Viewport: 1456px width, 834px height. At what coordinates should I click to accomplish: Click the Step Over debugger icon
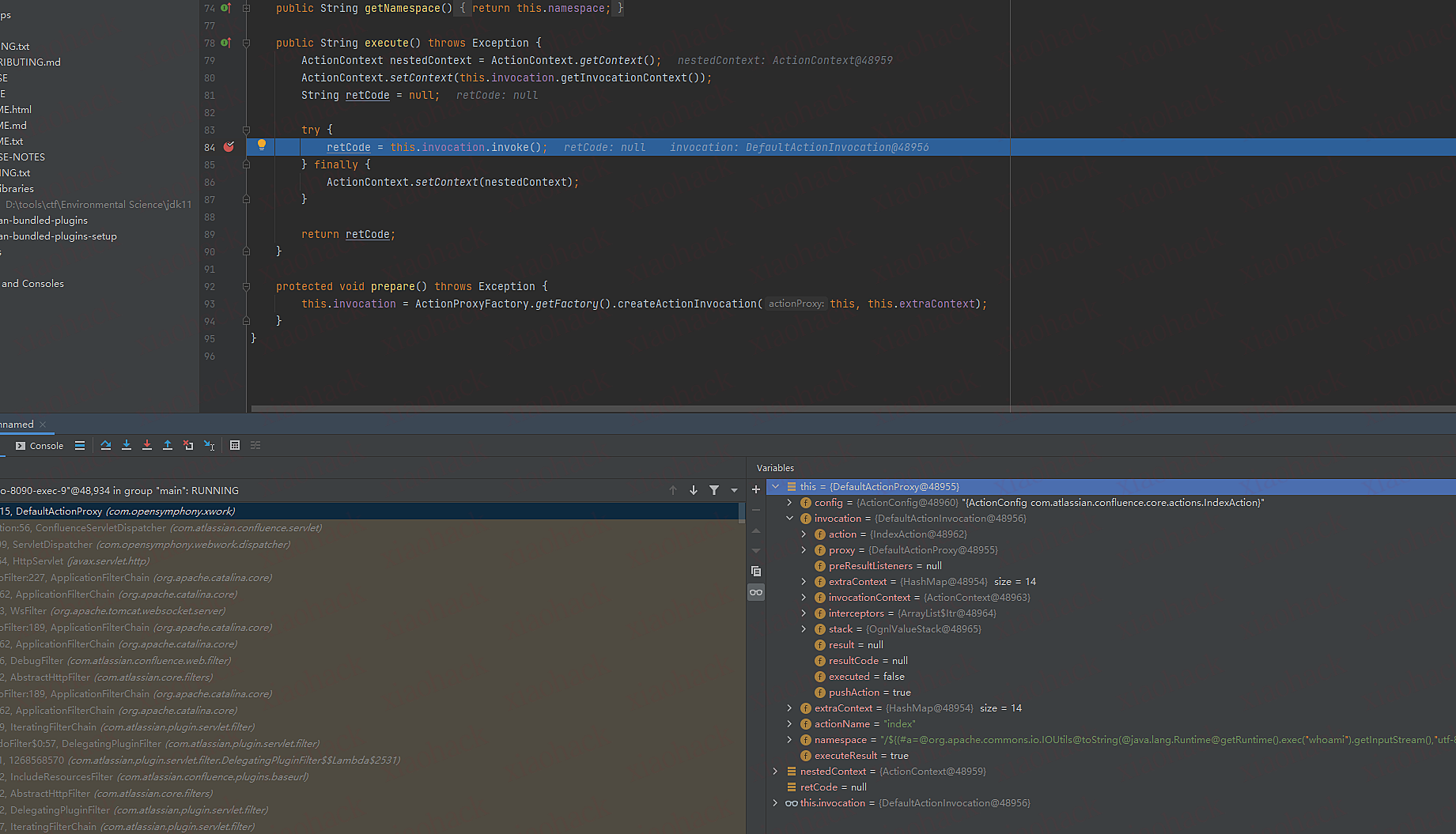106,446
